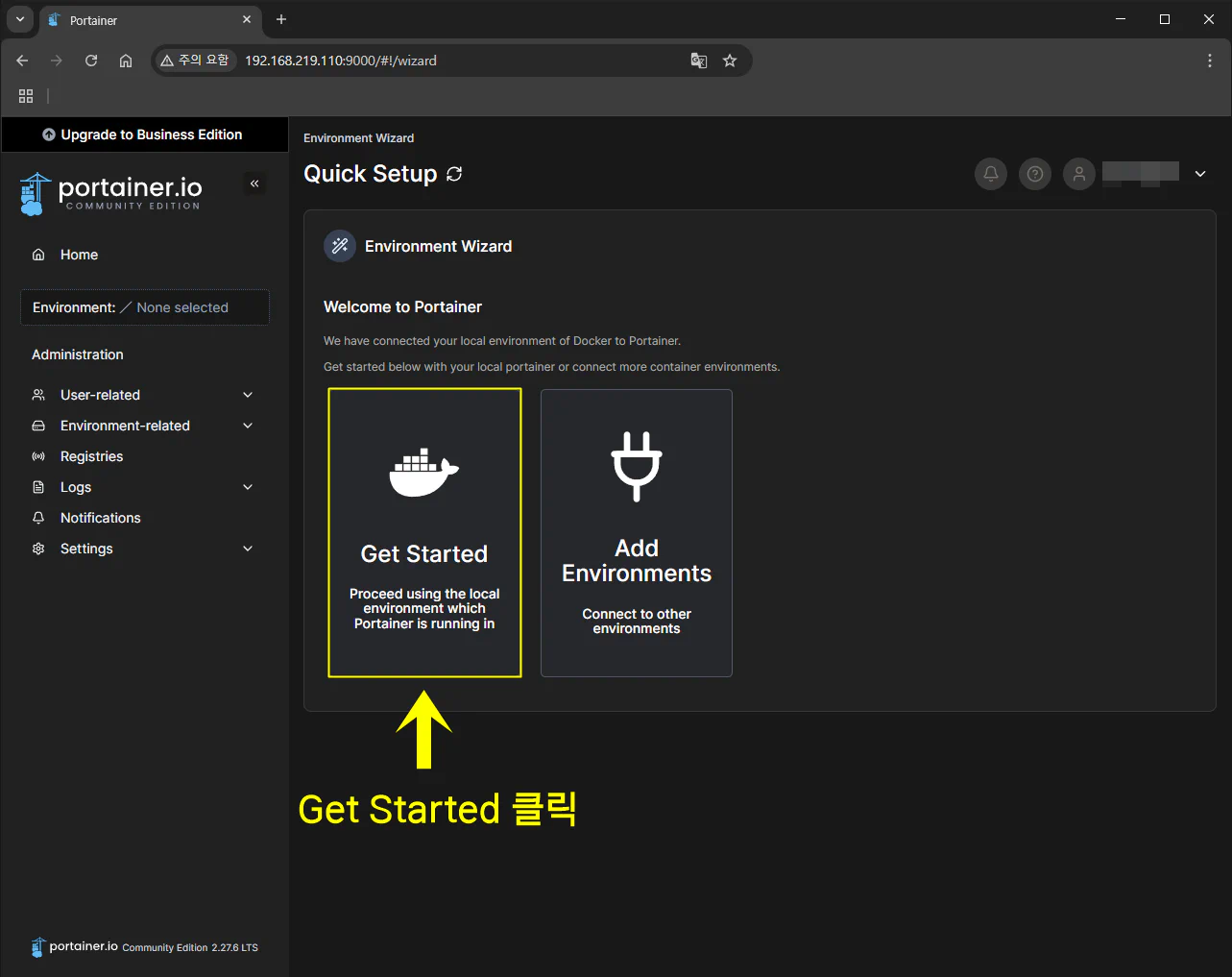
Task: Click the User-related people icon
Action: (38, 395)
